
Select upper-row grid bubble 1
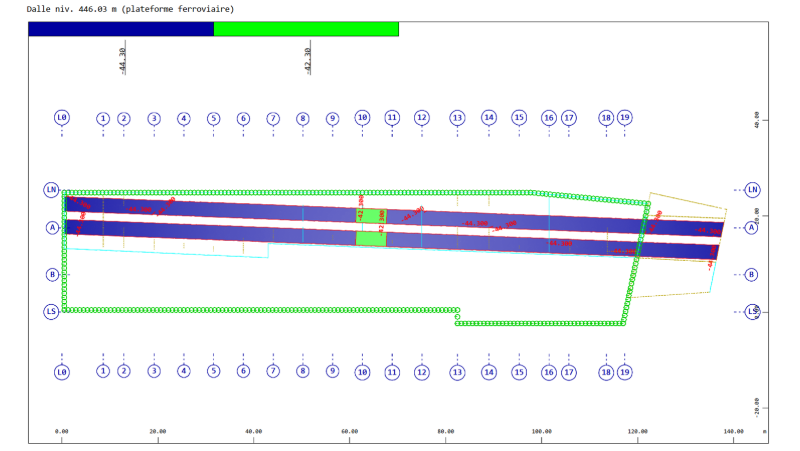point(103,119)
